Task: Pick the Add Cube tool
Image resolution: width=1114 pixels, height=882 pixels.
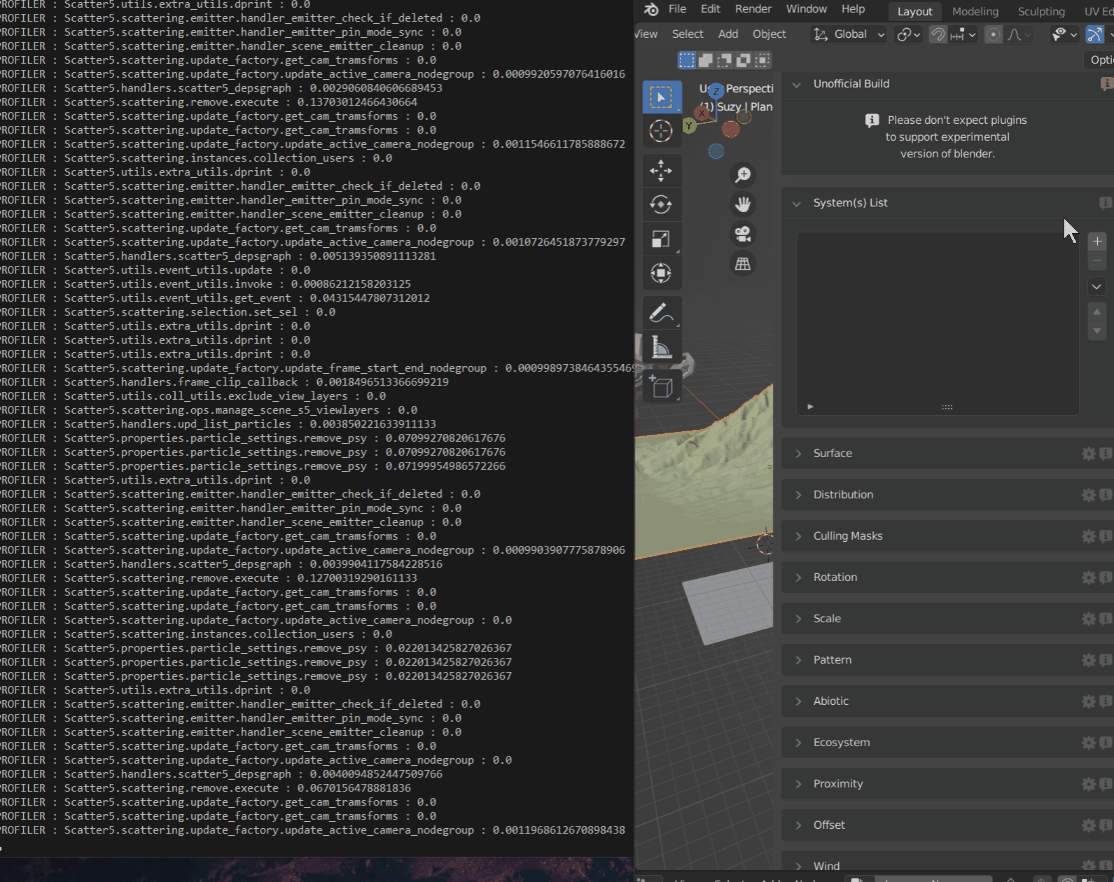Action: click(661, 387)
